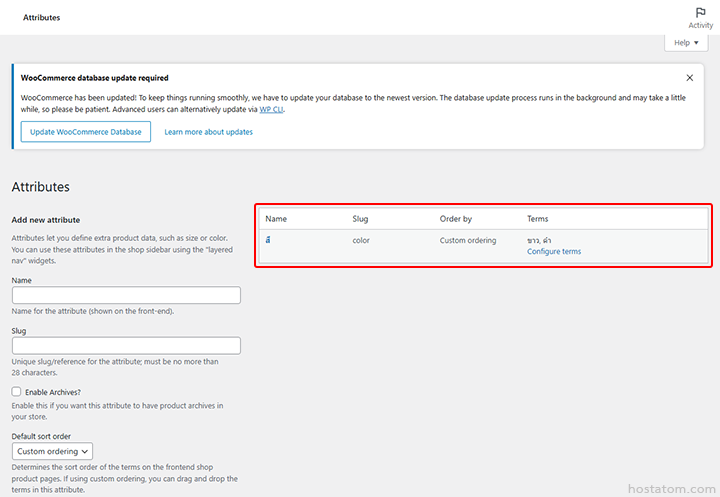This screenshot has height=497, width=720.
Task: Select the Name column header
Action: (x=276, y=219)
